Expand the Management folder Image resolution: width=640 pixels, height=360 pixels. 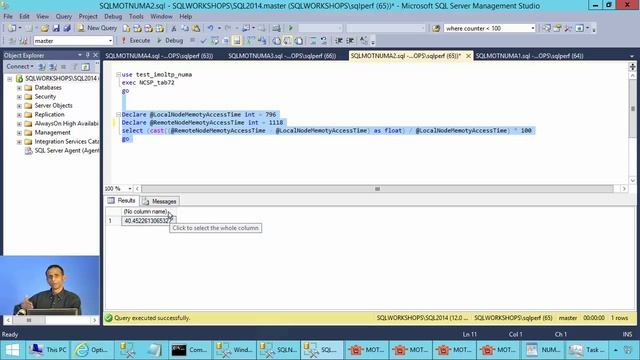pos(19,133)
